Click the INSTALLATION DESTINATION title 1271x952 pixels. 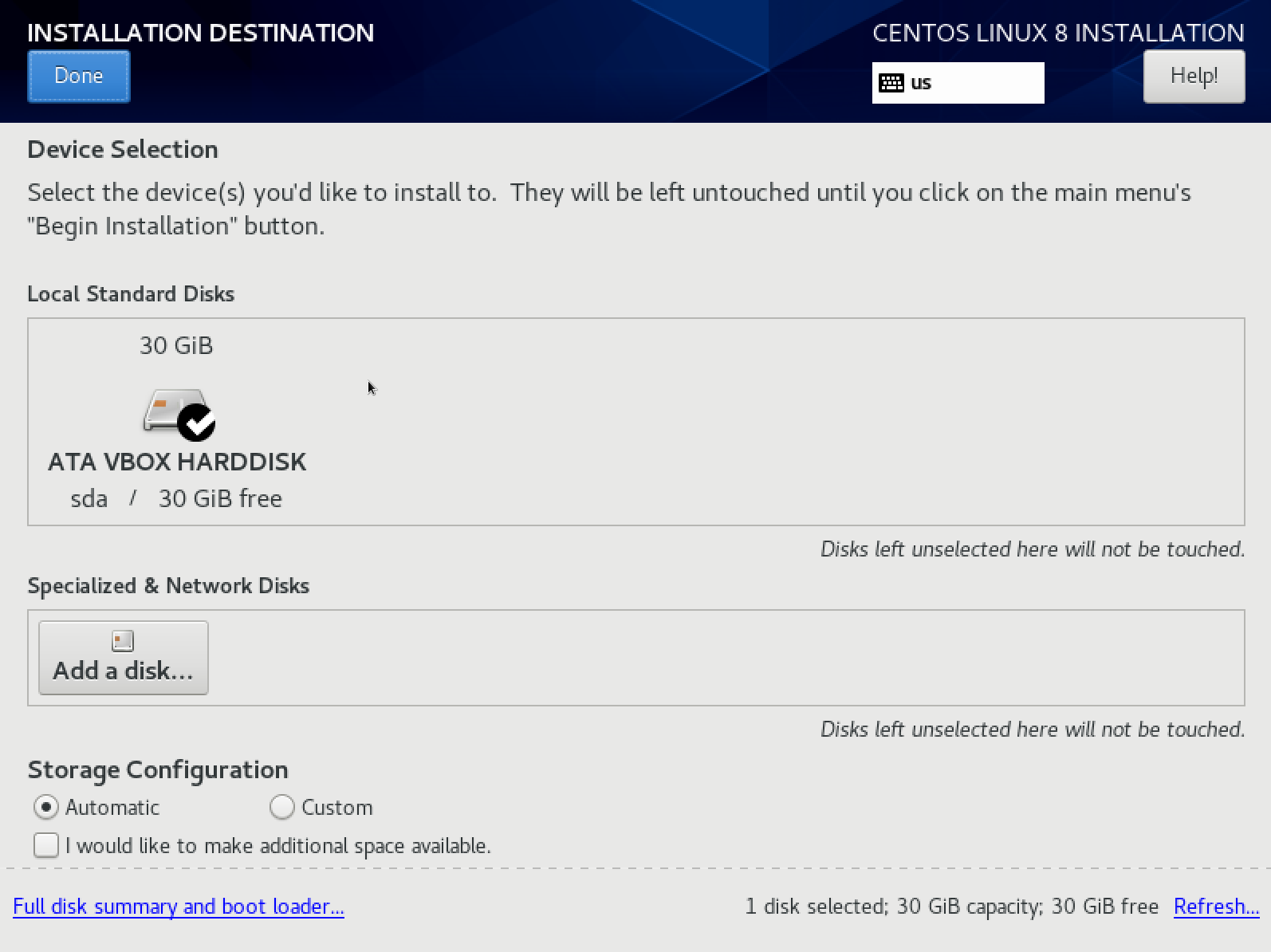pos(201,33)
